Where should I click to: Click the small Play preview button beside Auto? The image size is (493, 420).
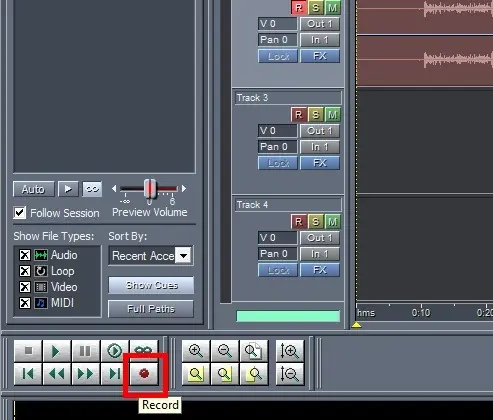click(68, 189)
